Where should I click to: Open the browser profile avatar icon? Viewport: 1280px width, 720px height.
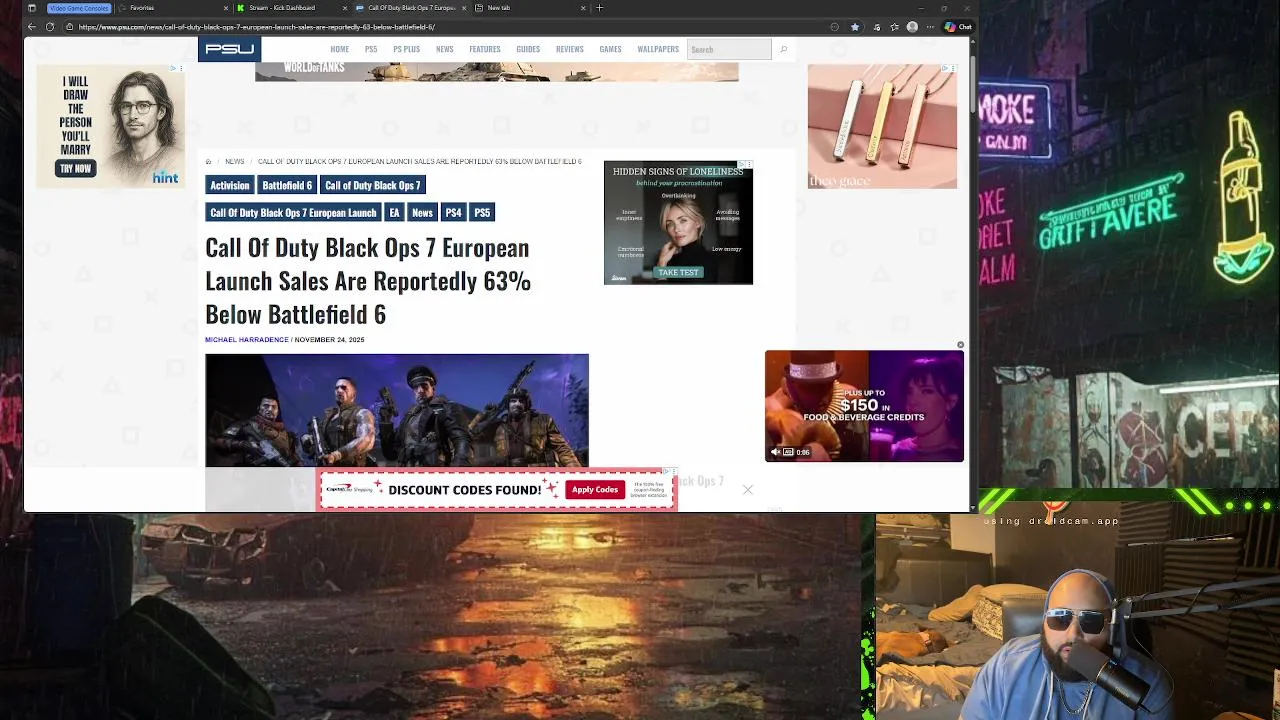[912, 27]
